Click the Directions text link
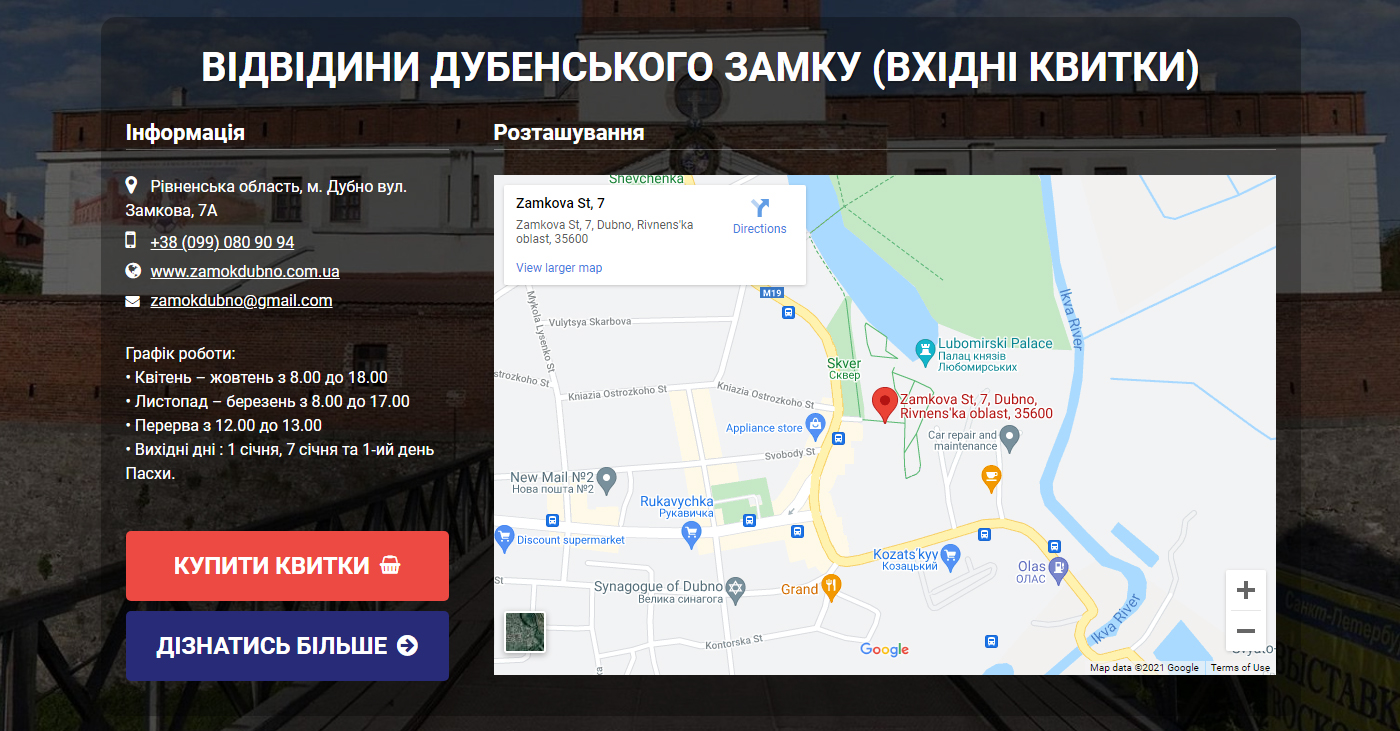This screenshot has height=731, width=1400. pos(760,229)
